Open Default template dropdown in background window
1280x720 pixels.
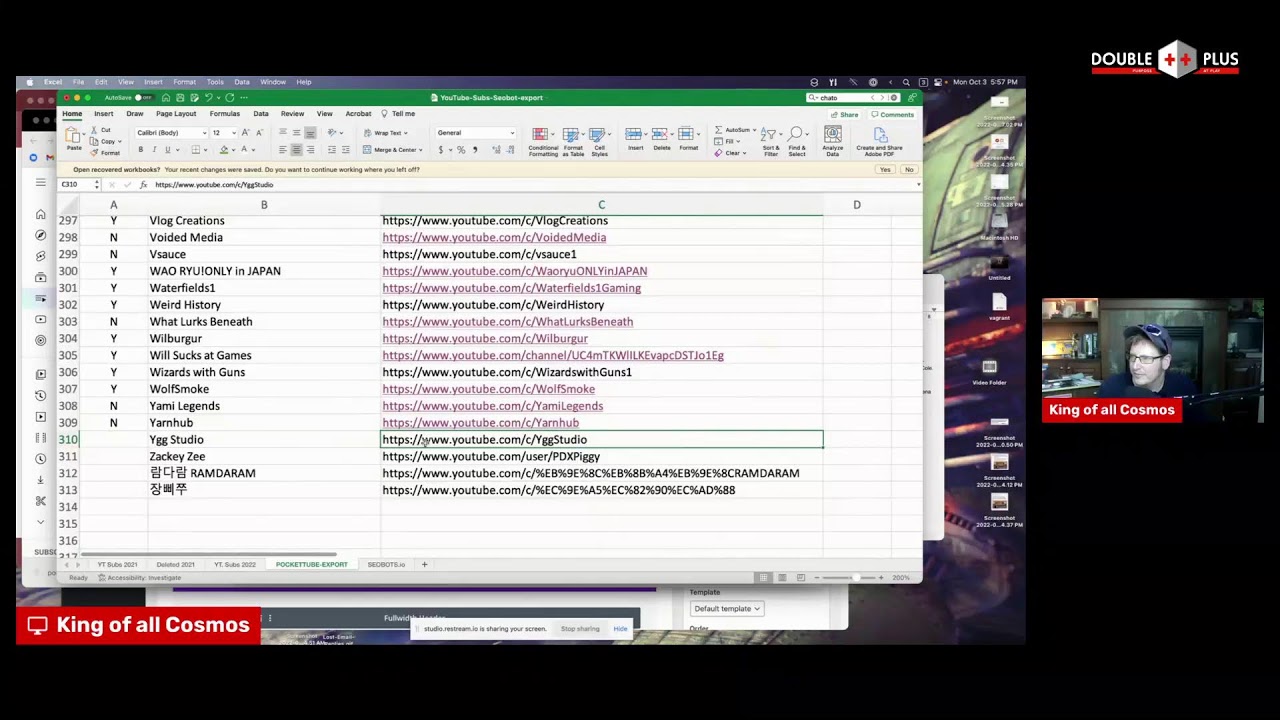(x=726, y=608)
